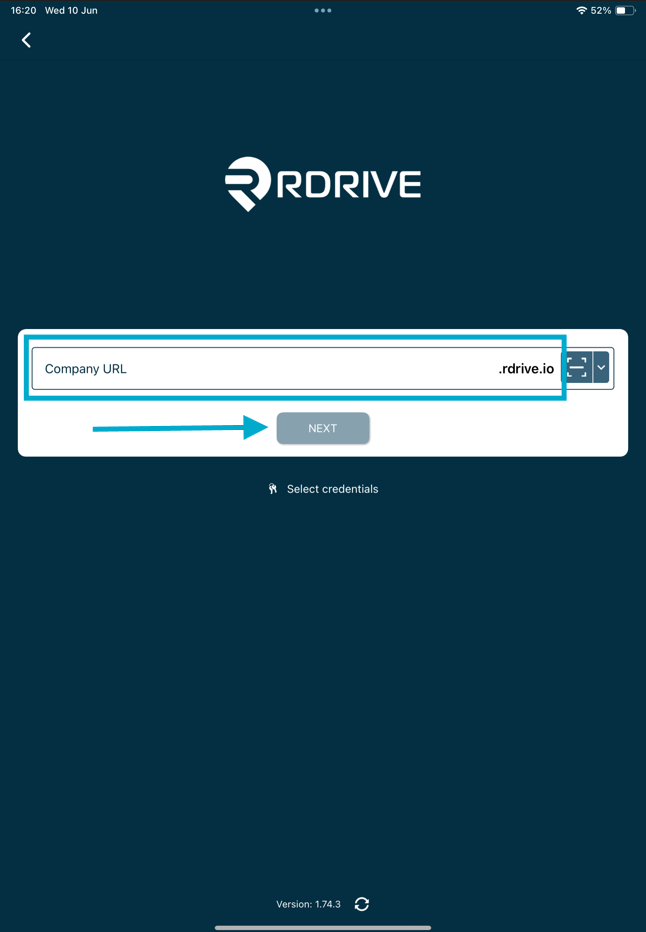The width and height of the screenshot is (646, 932).
Task: Open the QR scan icon button
Action: tap(576, 367)
